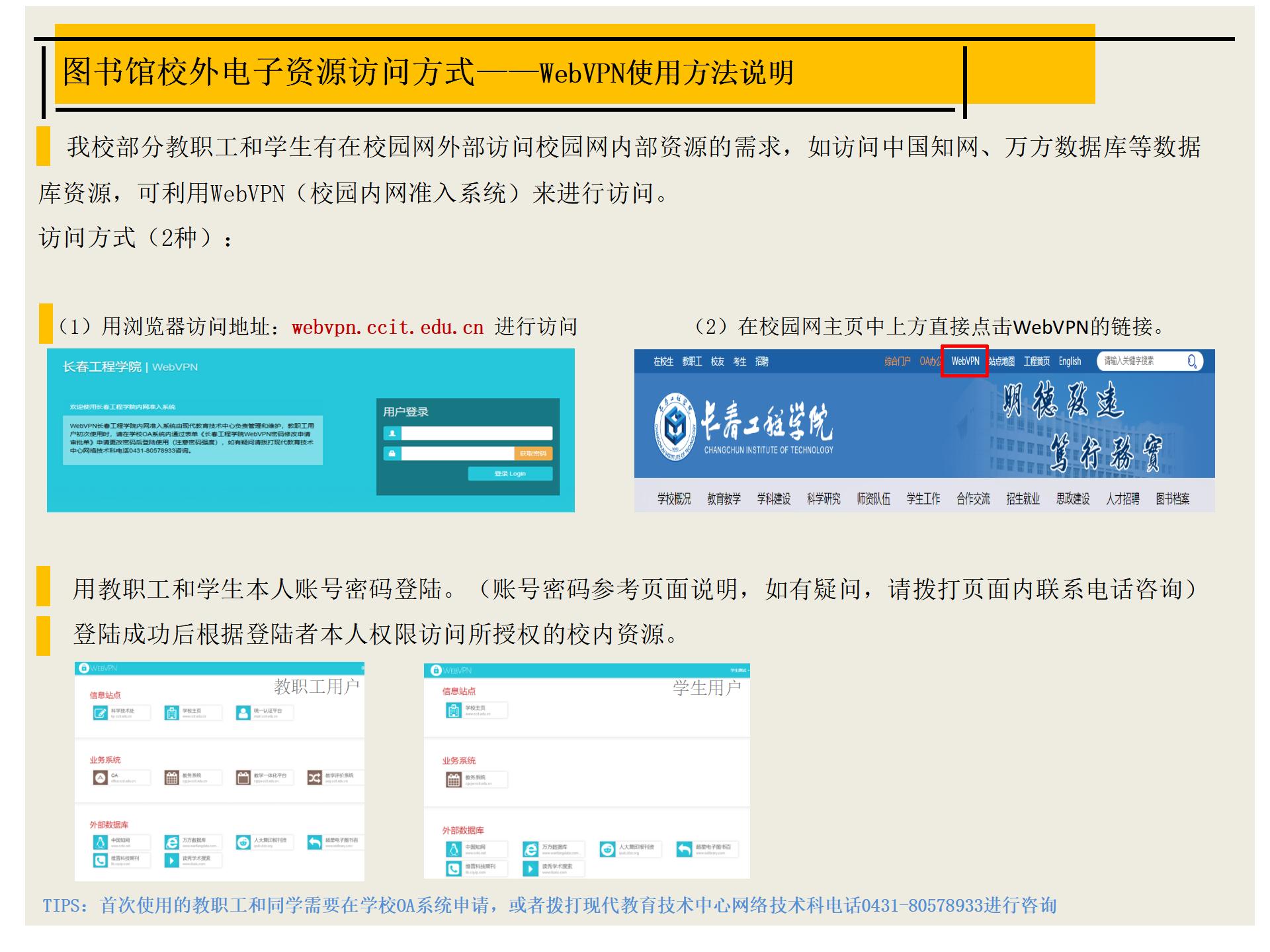The width and height of the screenshot is (1270, 952).
Task: Click 维普科技期刊 phone icon in staff panel
Action: pos(100,860)
